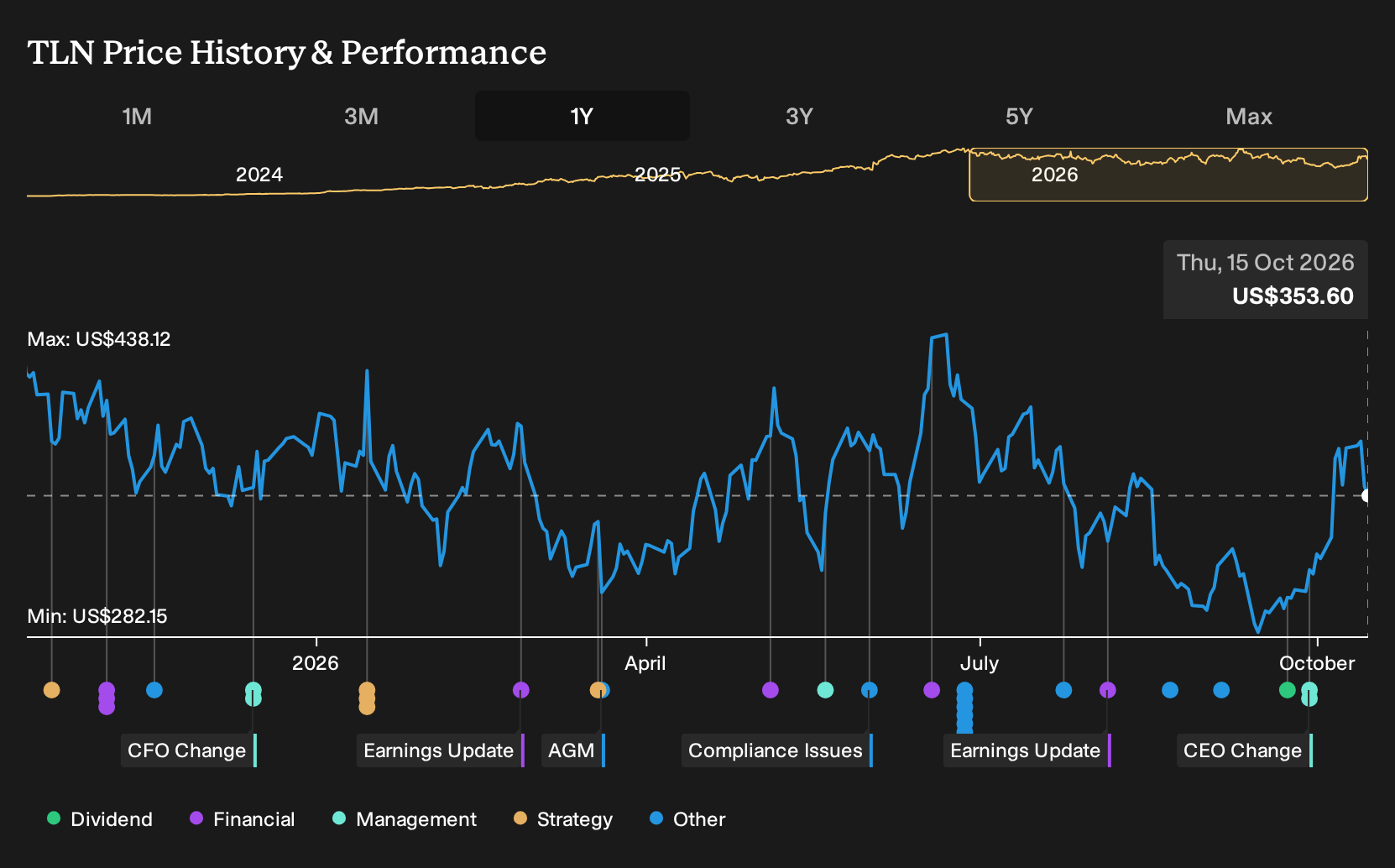Click the US$353.60 tooltip price
The width and height of the screenshot is (1395, 868).
1293,296
